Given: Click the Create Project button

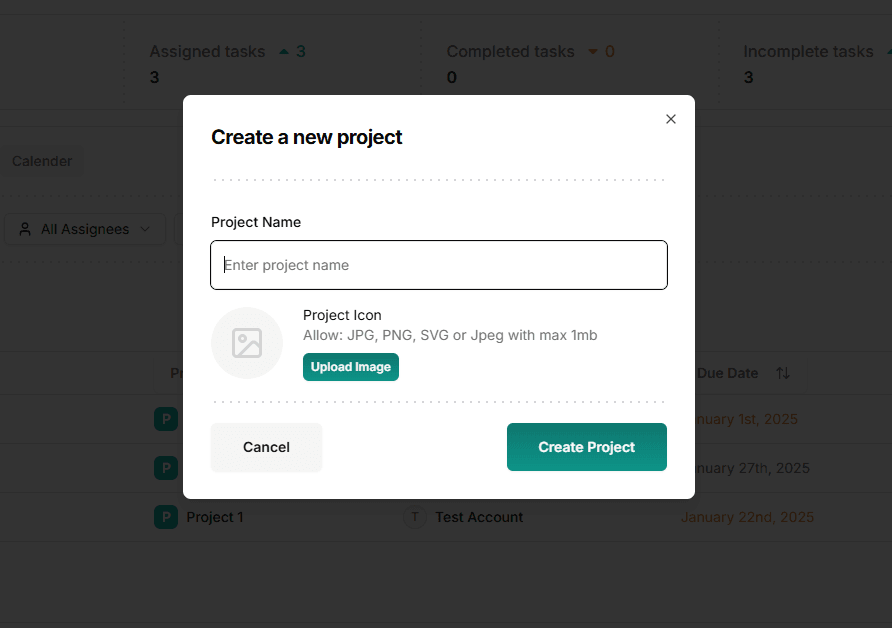Looking at the screenshot, I should [587, 447].
